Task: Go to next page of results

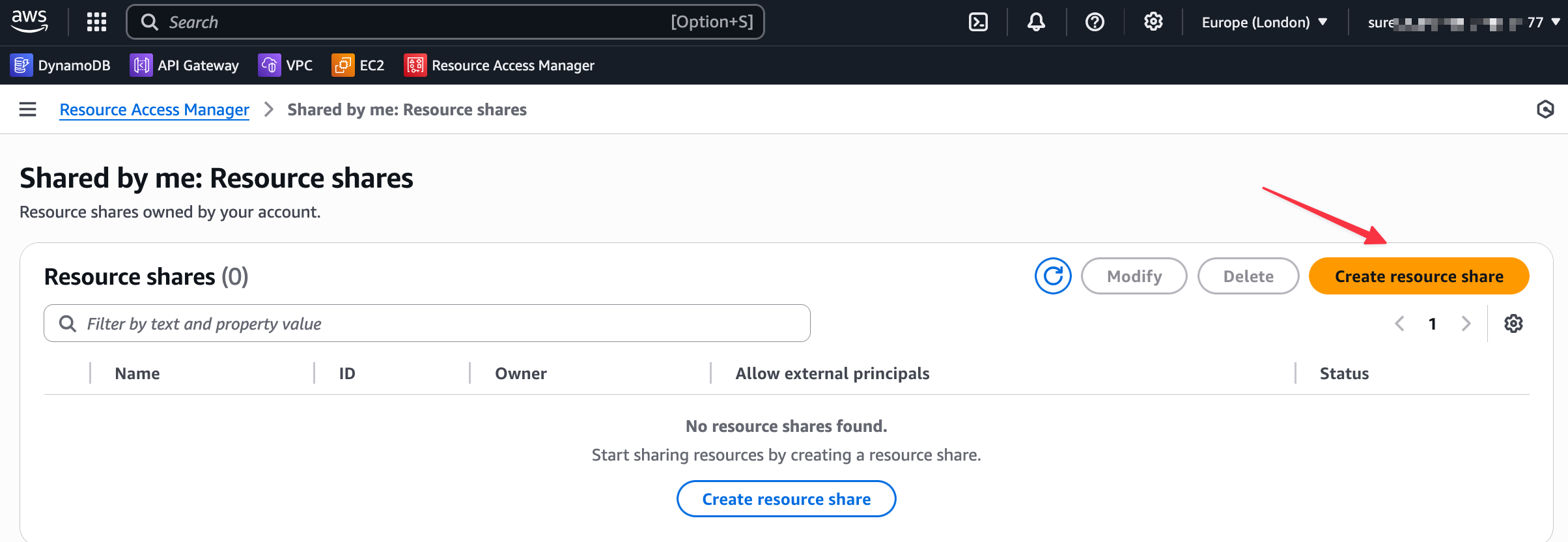Action: pos(1466,324)
